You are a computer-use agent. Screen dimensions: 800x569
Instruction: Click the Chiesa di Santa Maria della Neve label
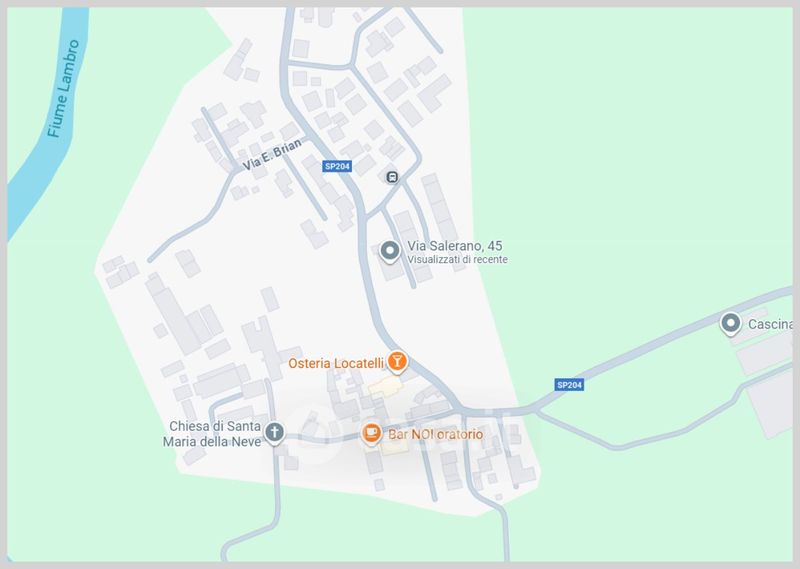[212, 434]
